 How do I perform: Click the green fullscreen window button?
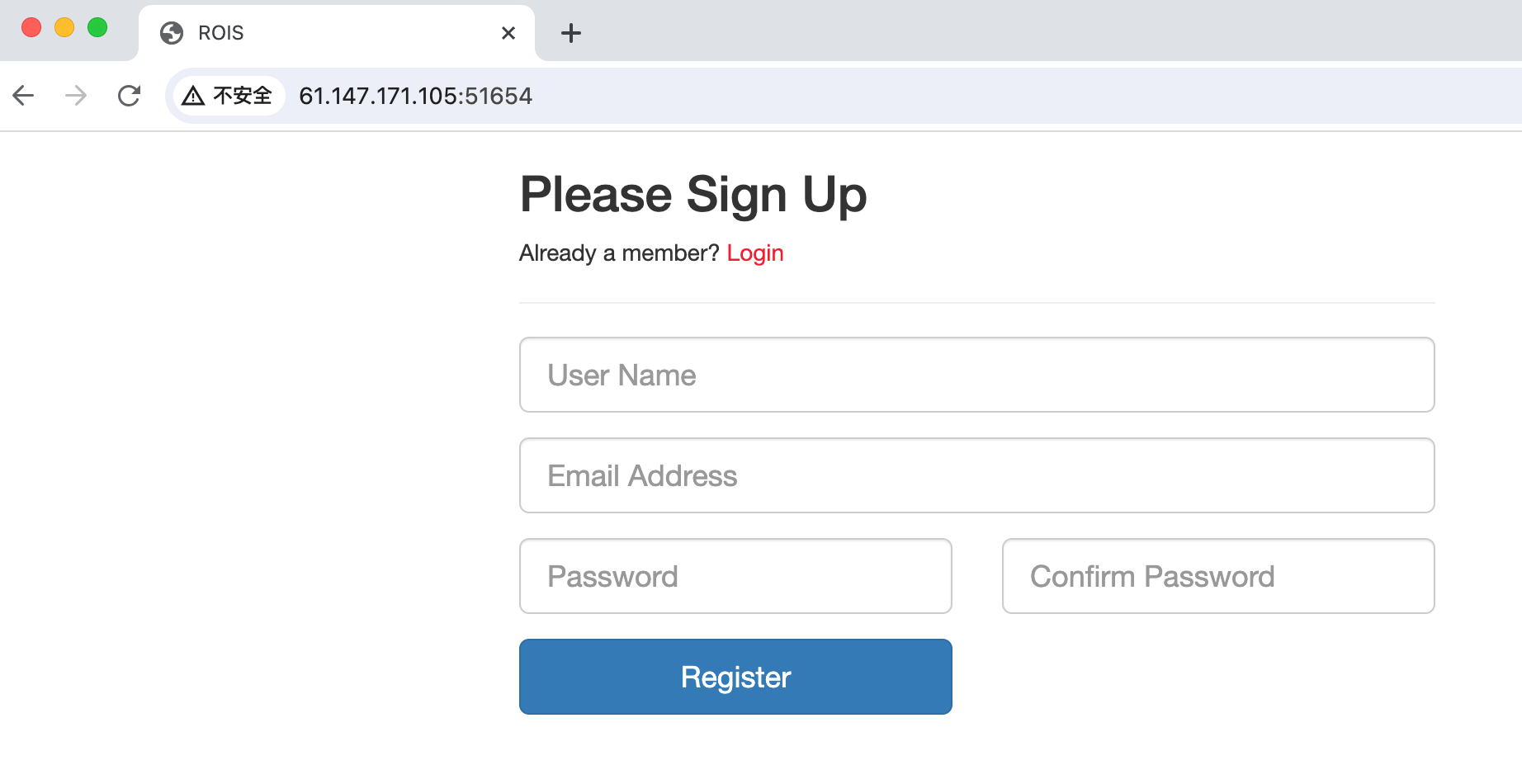(x=97, y=27)
